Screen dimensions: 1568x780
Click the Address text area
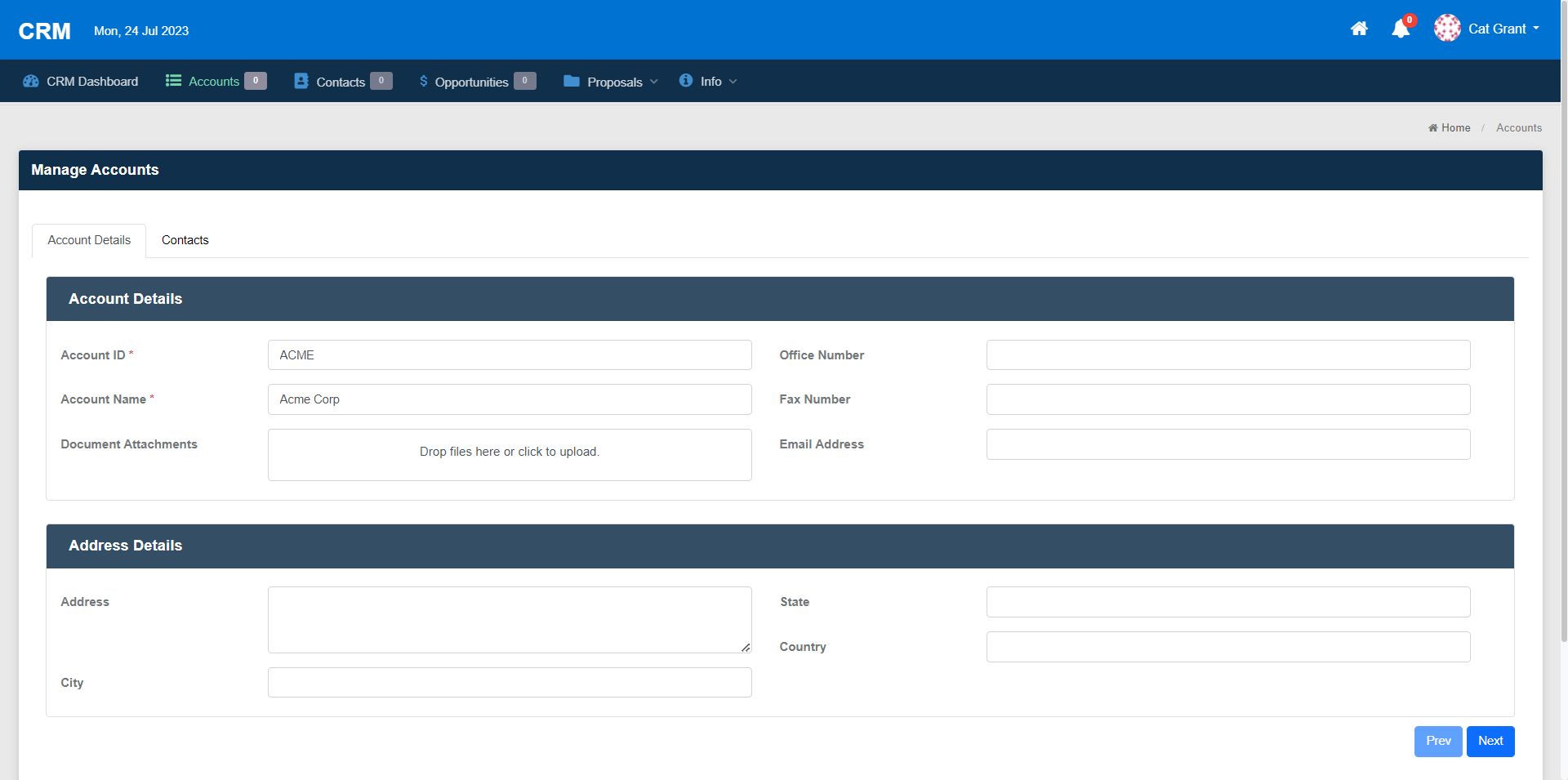510,620
